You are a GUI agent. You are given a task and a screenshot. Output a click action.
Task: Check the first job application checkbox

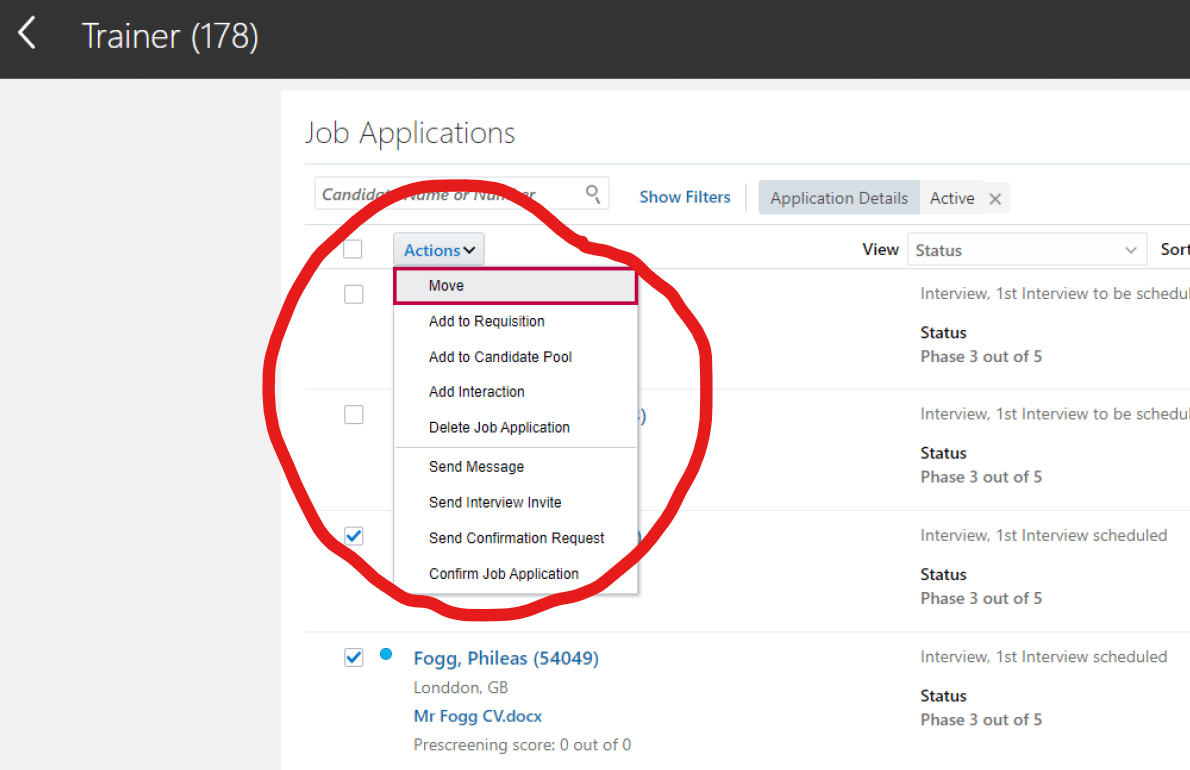coord(353,294)
